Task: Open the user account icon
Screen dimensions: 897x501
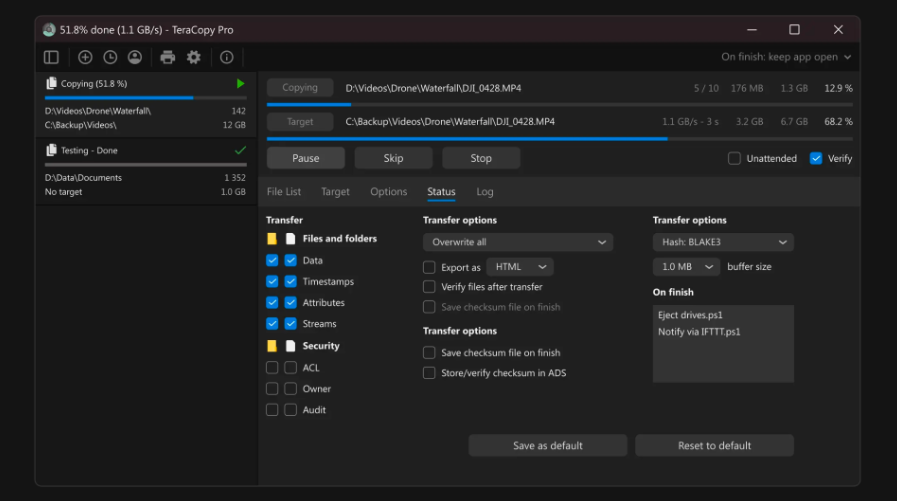Action: (x=135, y=57)
